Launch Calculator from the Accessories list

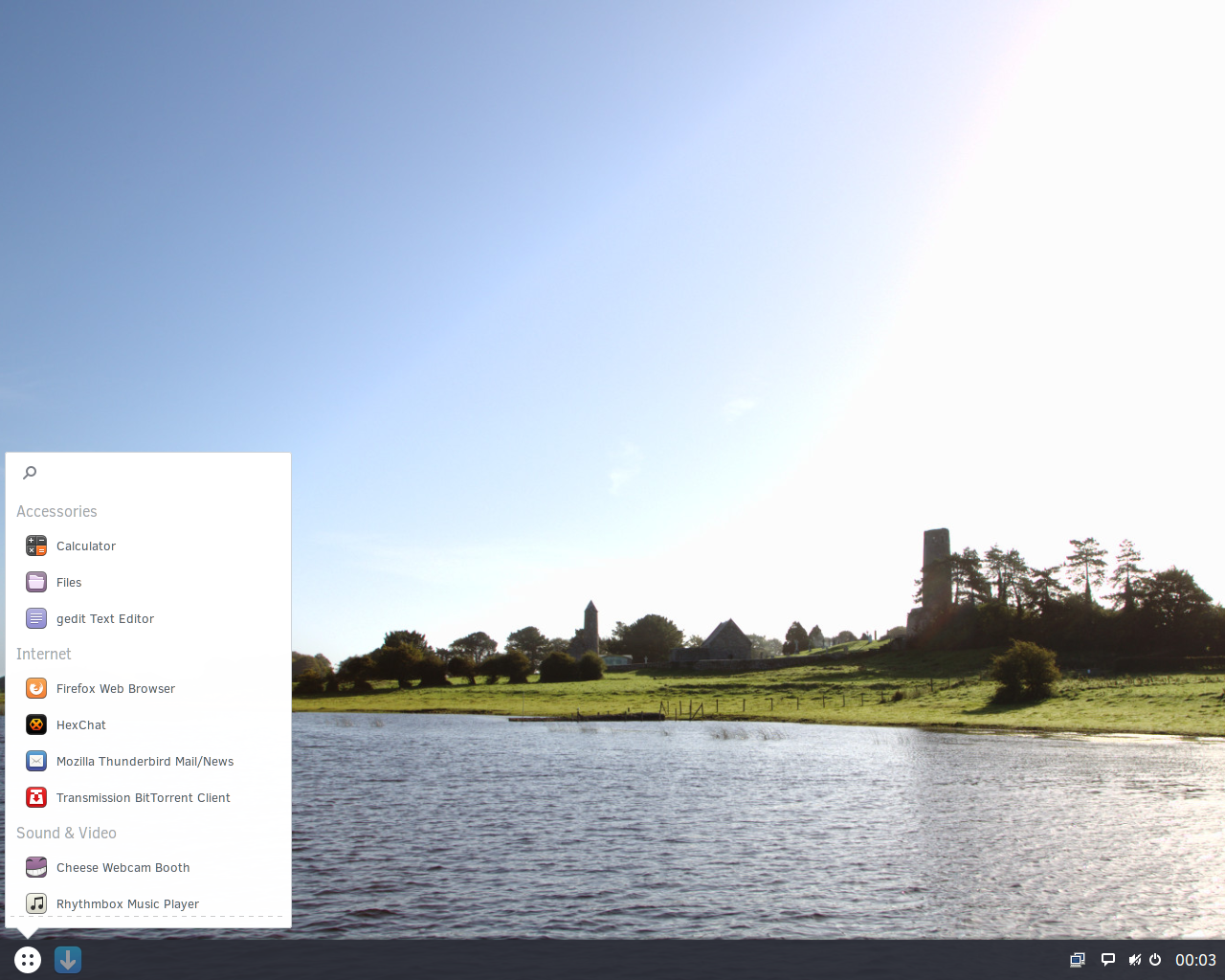click(148, 546)
